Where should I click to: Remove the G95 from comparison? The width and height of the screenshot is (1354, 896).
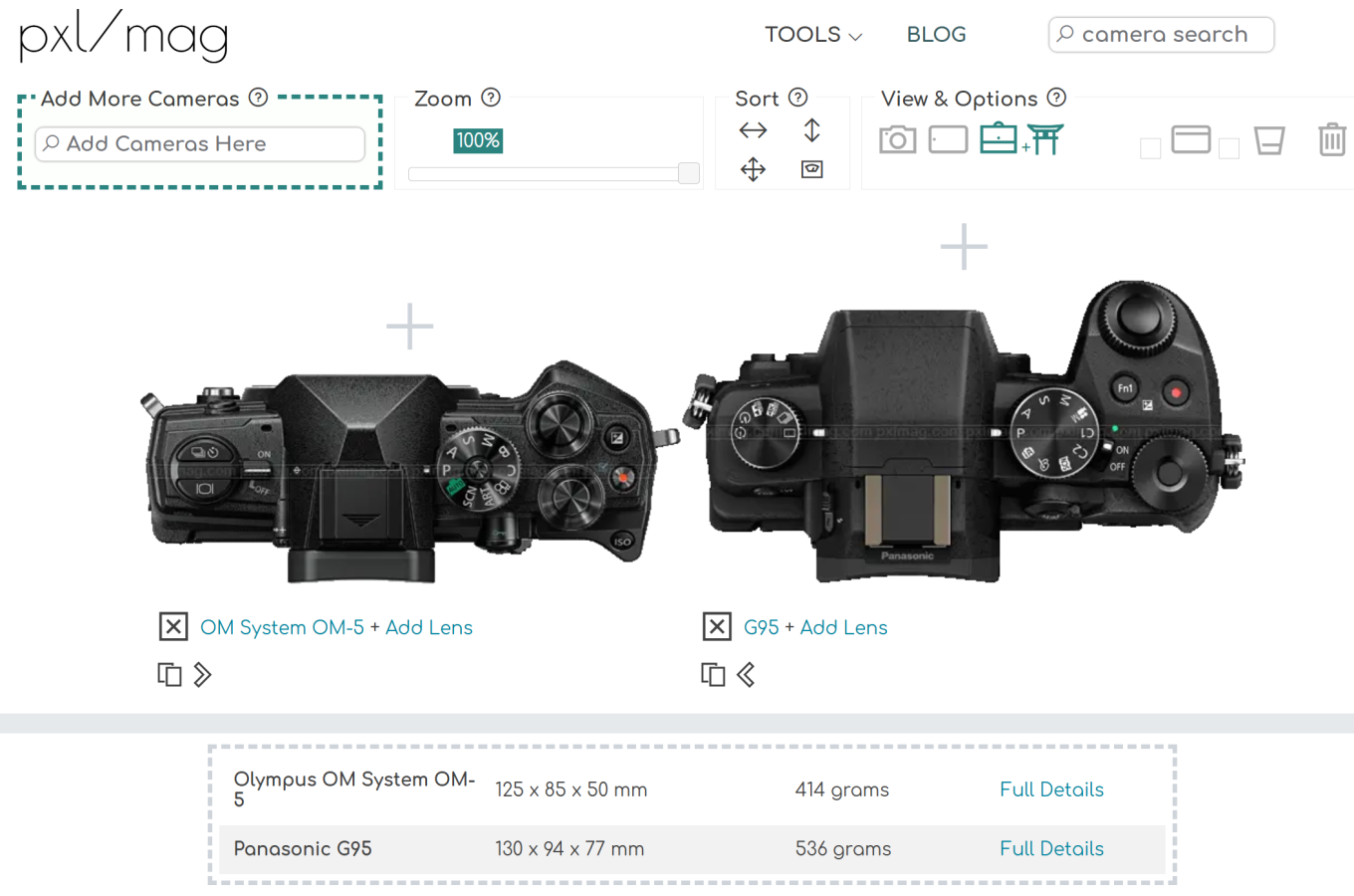click(717, 626)
